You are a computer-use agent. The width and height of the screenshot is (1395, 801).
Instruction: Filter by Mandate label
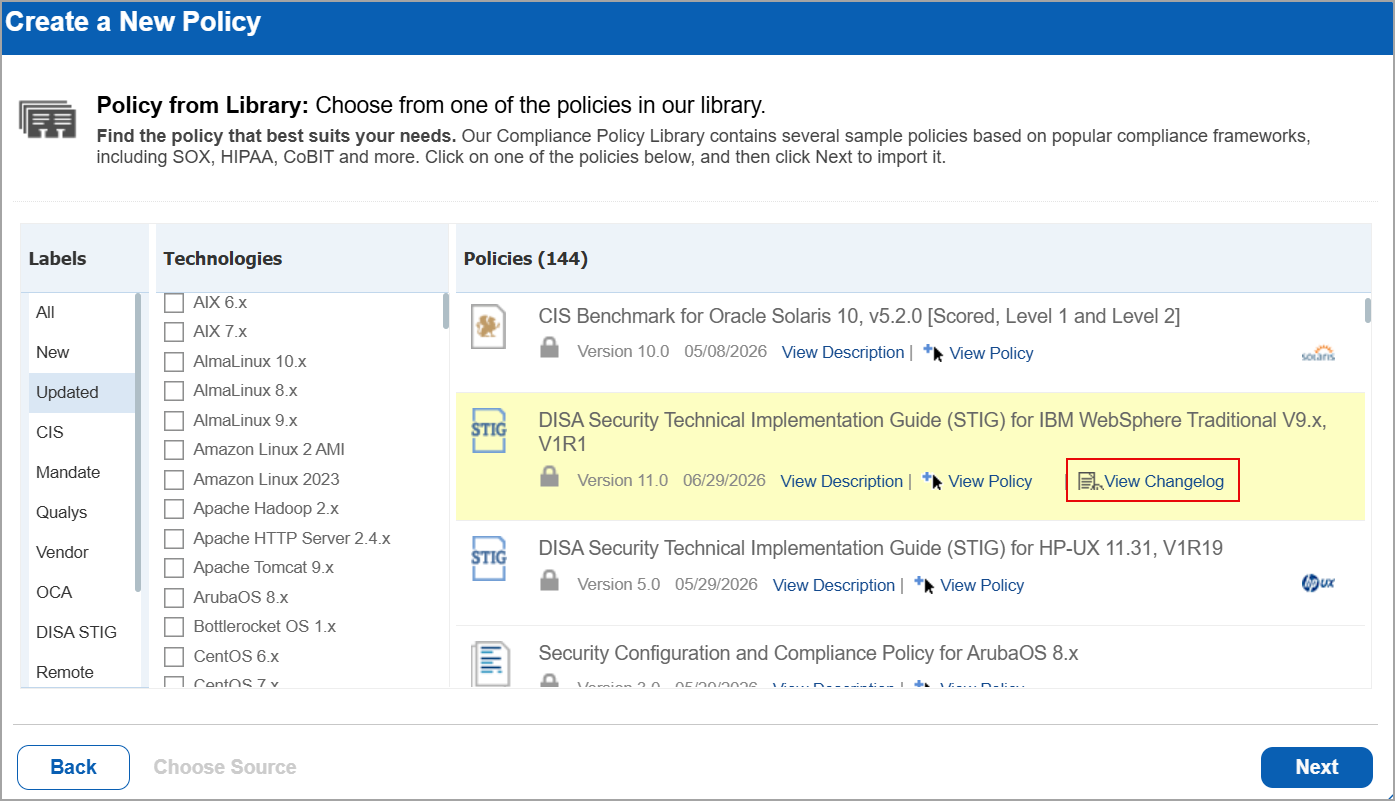81,472
